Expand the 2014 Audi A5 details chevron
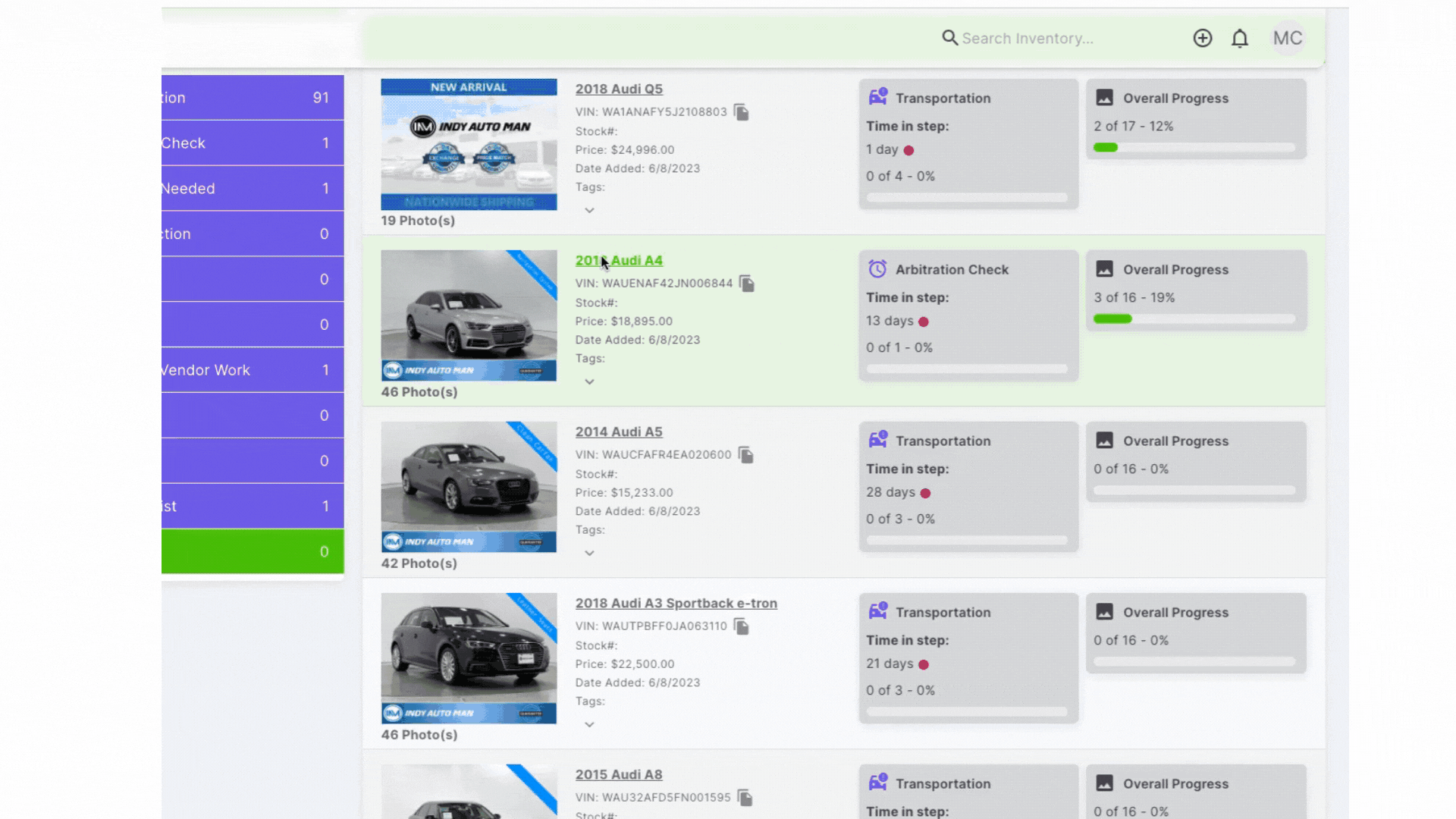 coord(589,553)
